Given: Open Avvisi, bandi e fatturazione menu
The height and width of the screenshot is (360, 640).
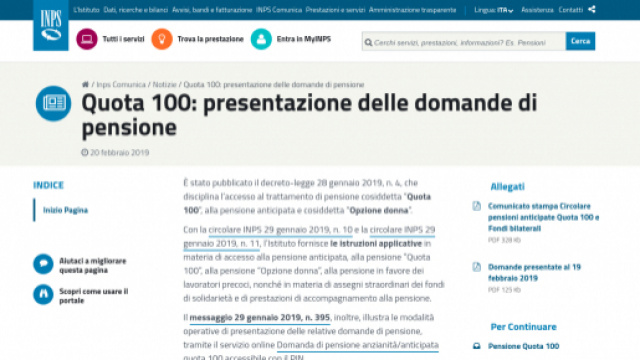Looking at the screenshot, I should (x=212, y=10).
